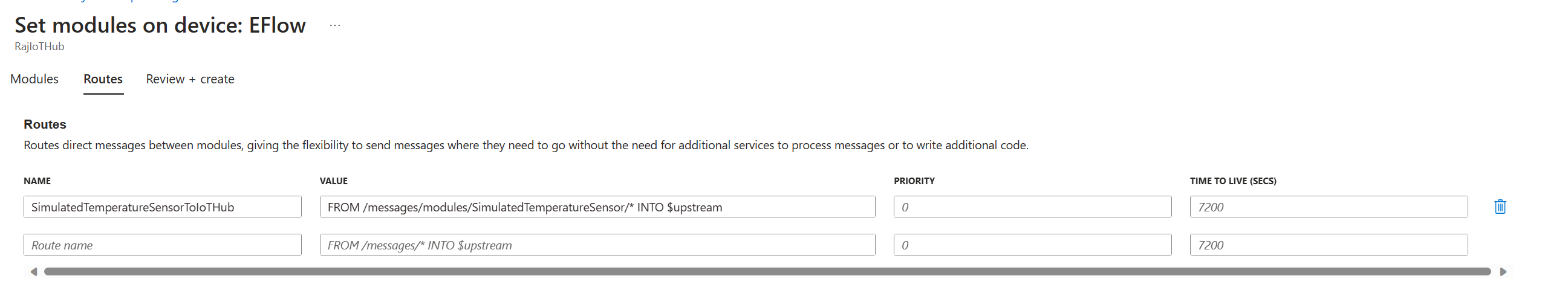Click the NAME column header
Viewport: 1568px width, 302px height.
37,181
